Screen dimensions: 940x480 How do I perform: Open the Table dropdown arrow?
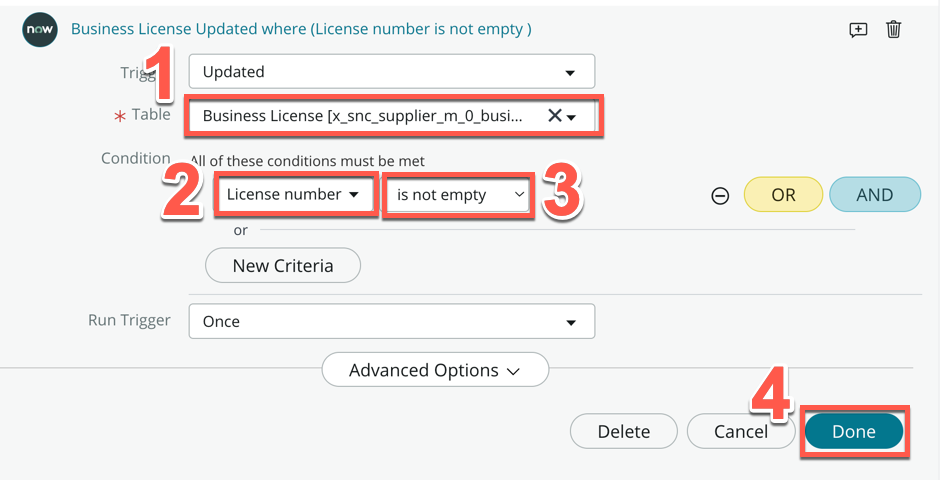pos(572,117)
